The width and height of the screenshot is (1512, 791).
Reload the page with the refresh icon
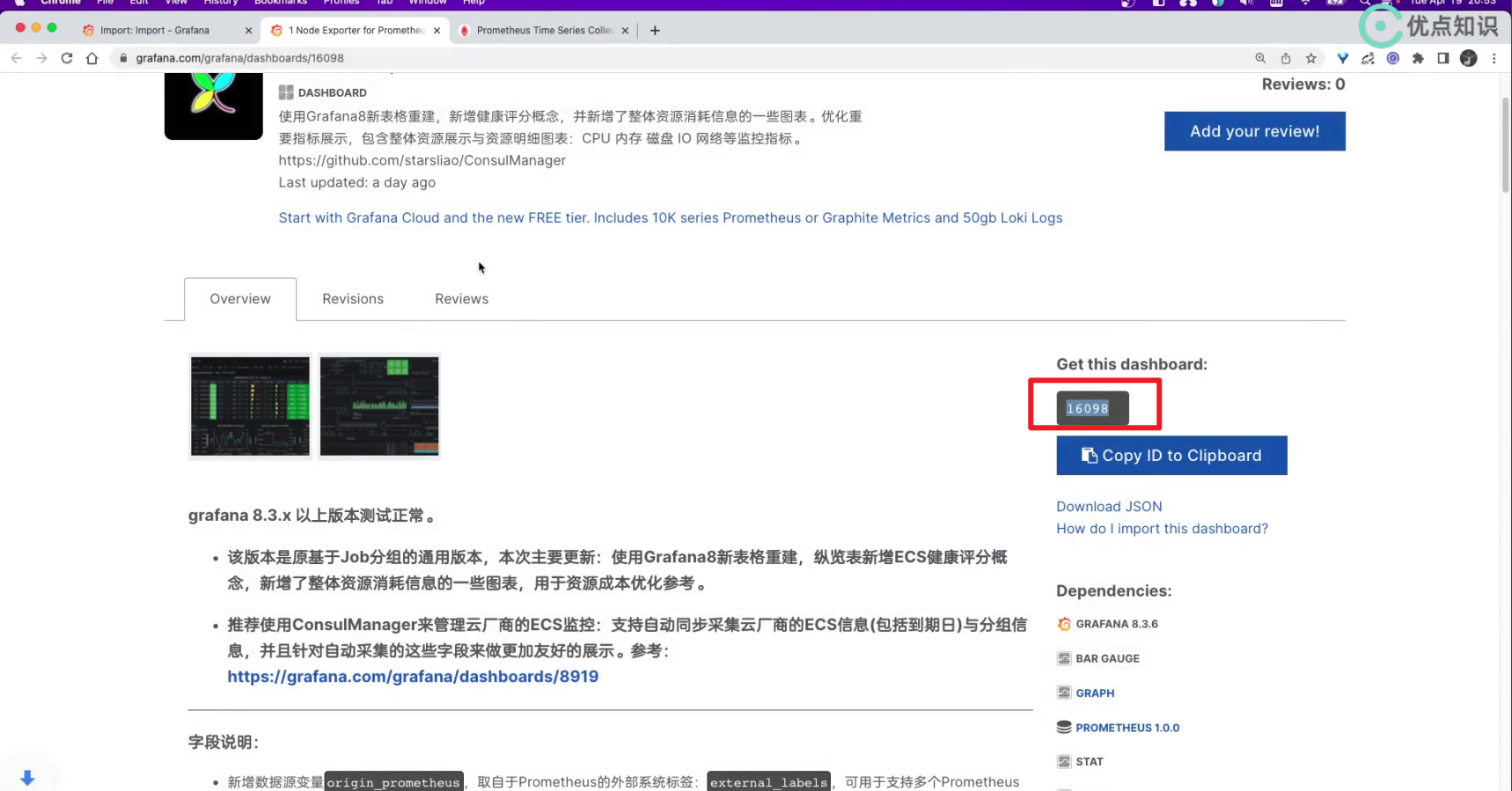pyautogui.click(x=67, y=58)
